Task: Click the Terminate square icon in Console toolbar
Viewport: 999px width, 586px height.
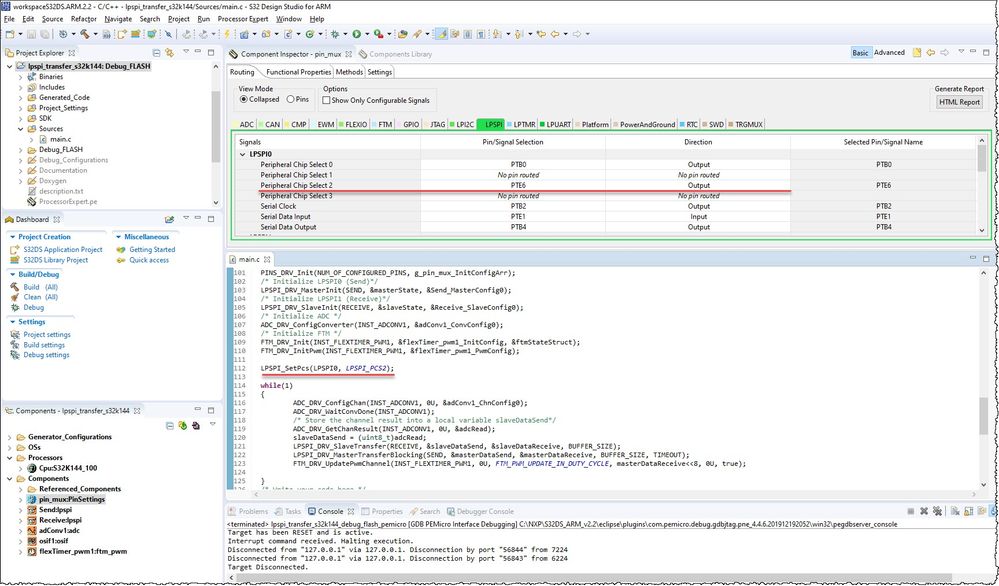Action: 910,511
